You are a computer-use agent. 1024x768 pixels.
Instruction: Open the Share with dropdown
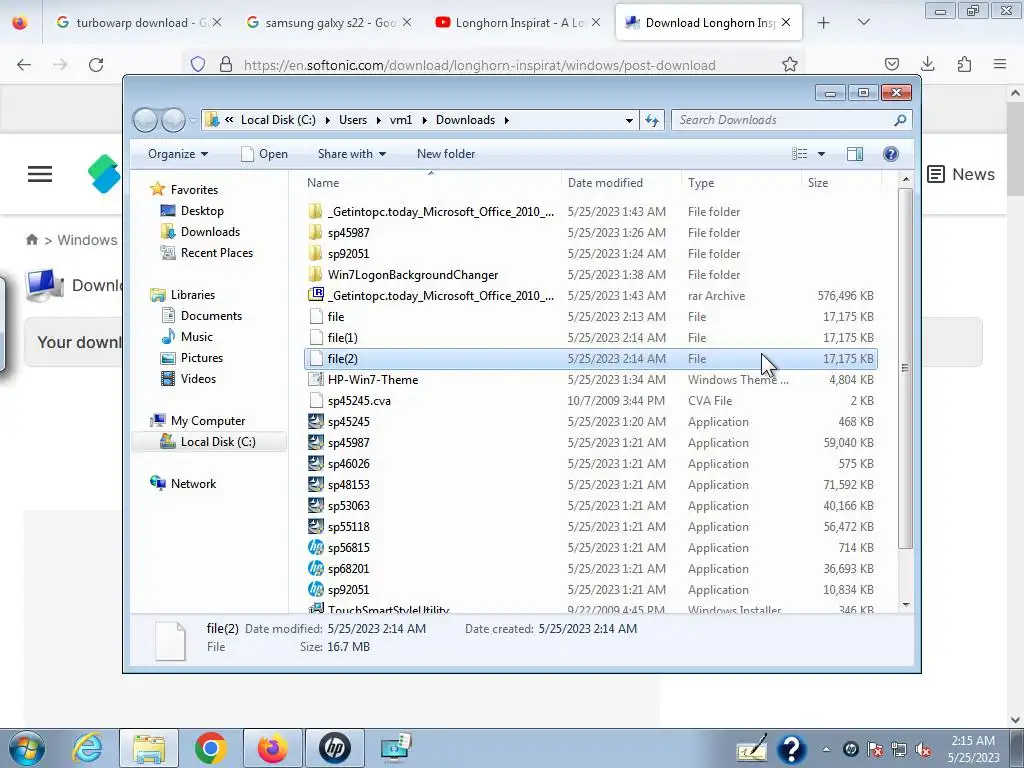point(351,154)
